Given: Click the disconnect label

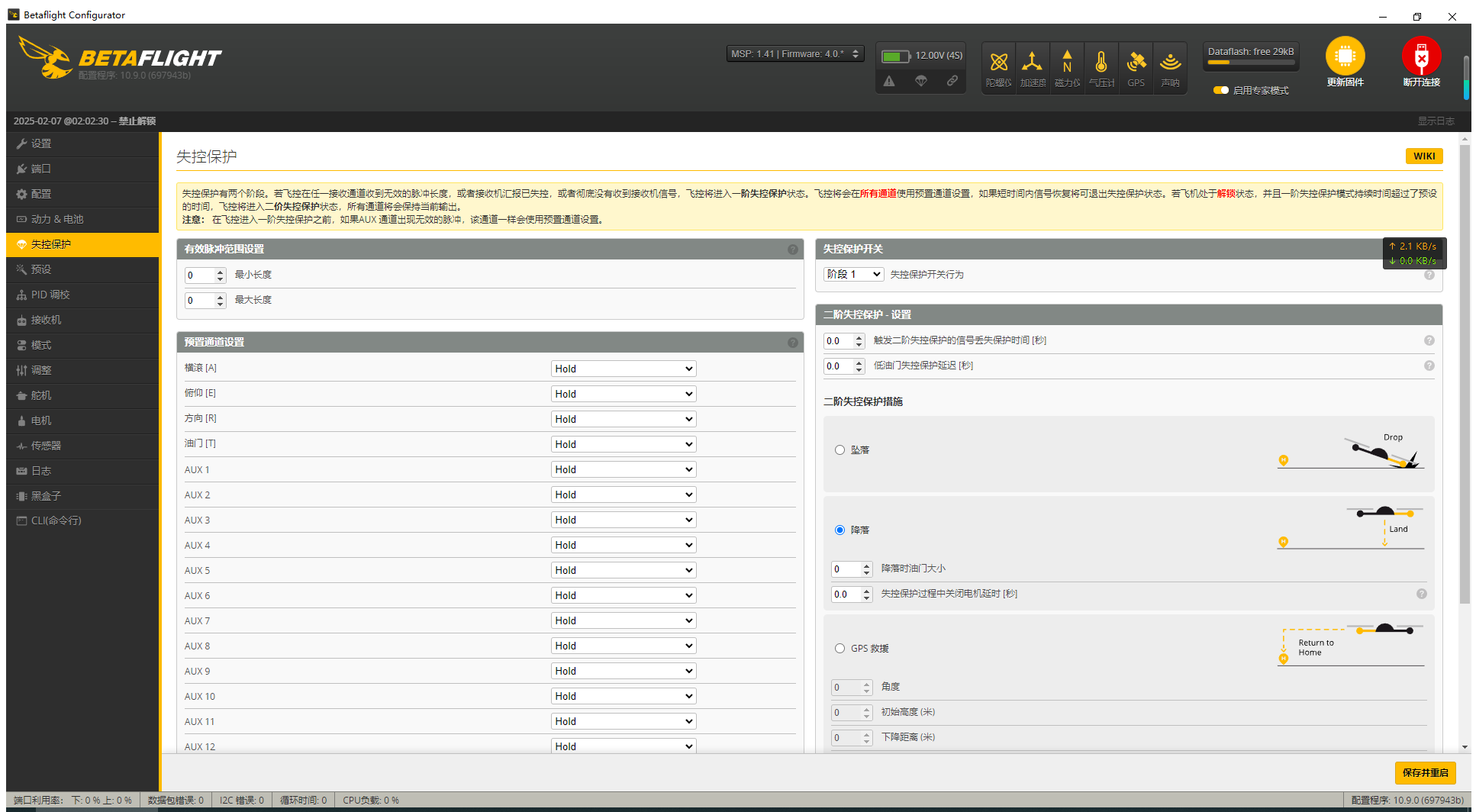Looking at the screenshot, I should tap(1421, 82).
